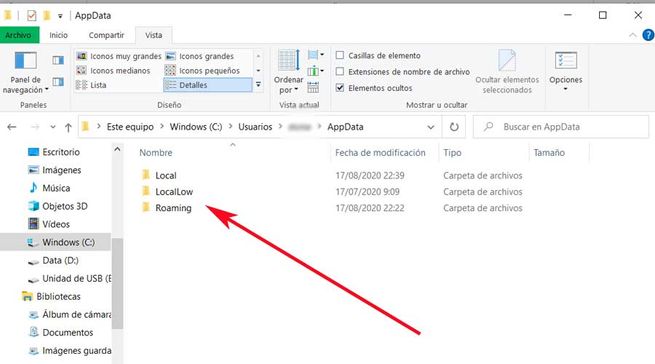Sort by the Nombre column header

[155, 153]
